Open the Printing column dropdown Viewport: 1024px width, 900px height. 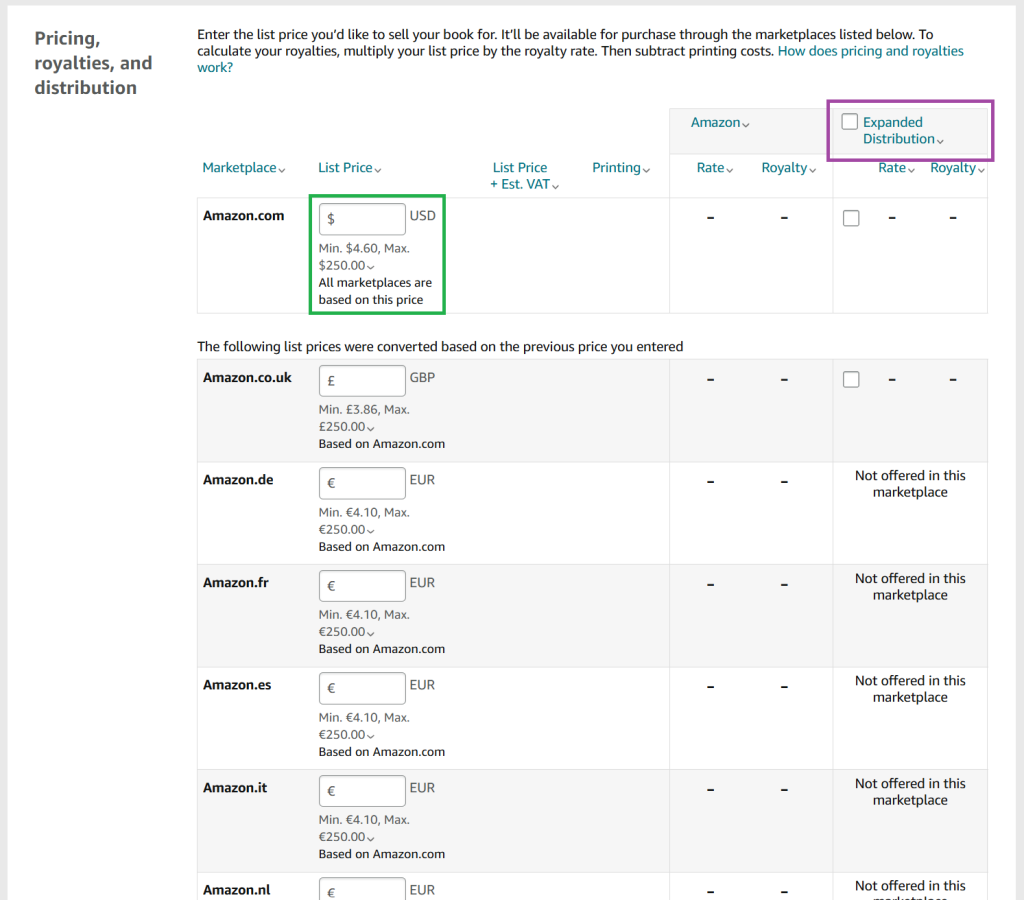coord(621,167)
